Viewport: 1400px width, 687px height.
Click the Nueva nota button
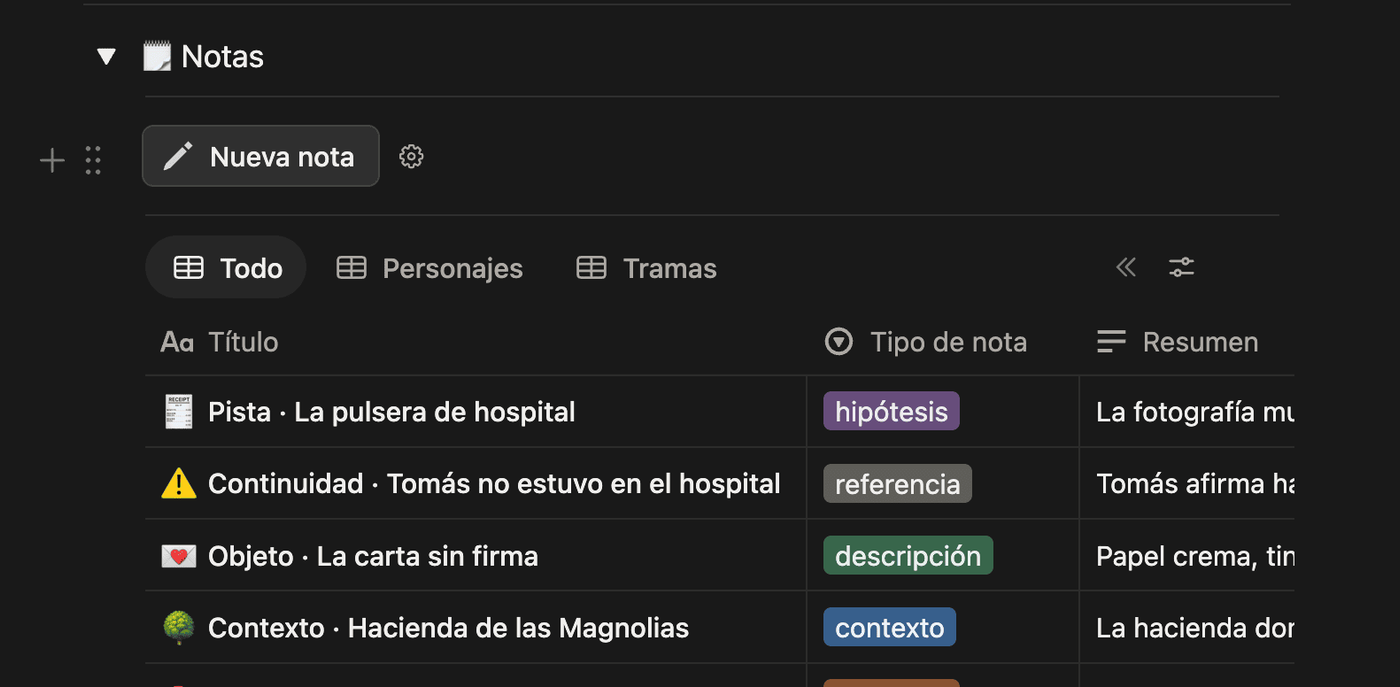click(261, 156)
